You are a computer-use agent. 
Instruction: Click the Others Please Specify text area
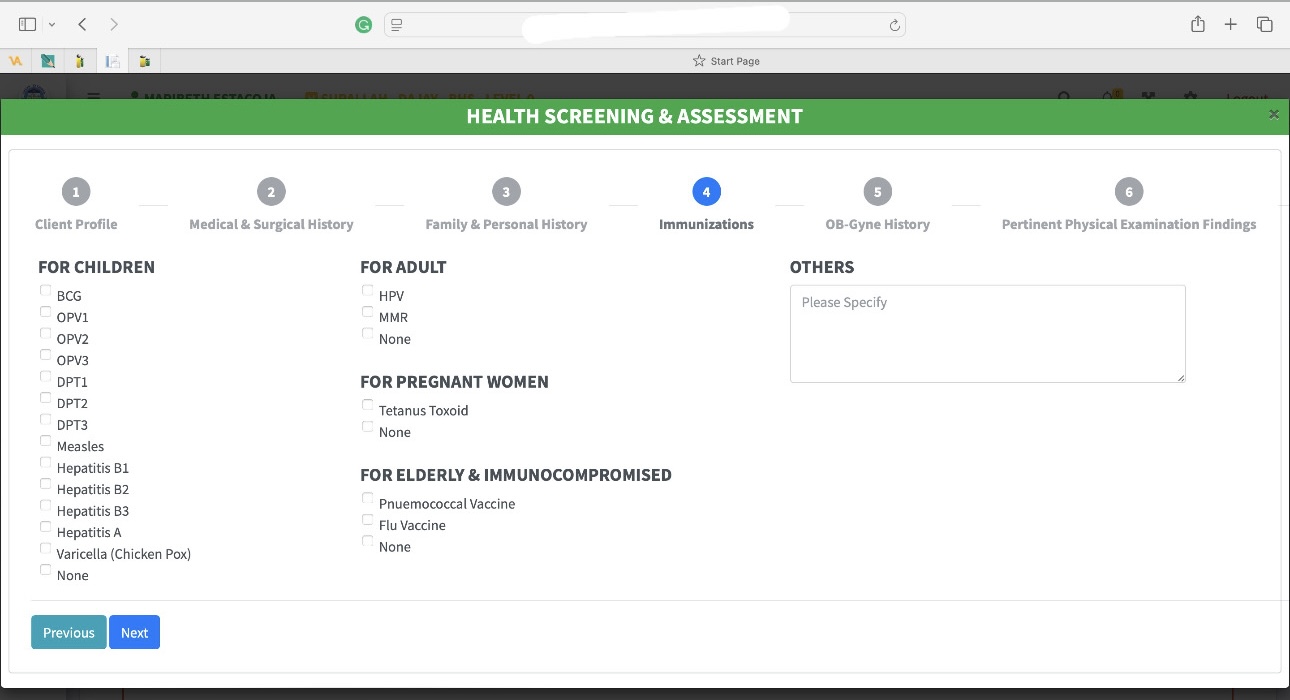[988, 334]
